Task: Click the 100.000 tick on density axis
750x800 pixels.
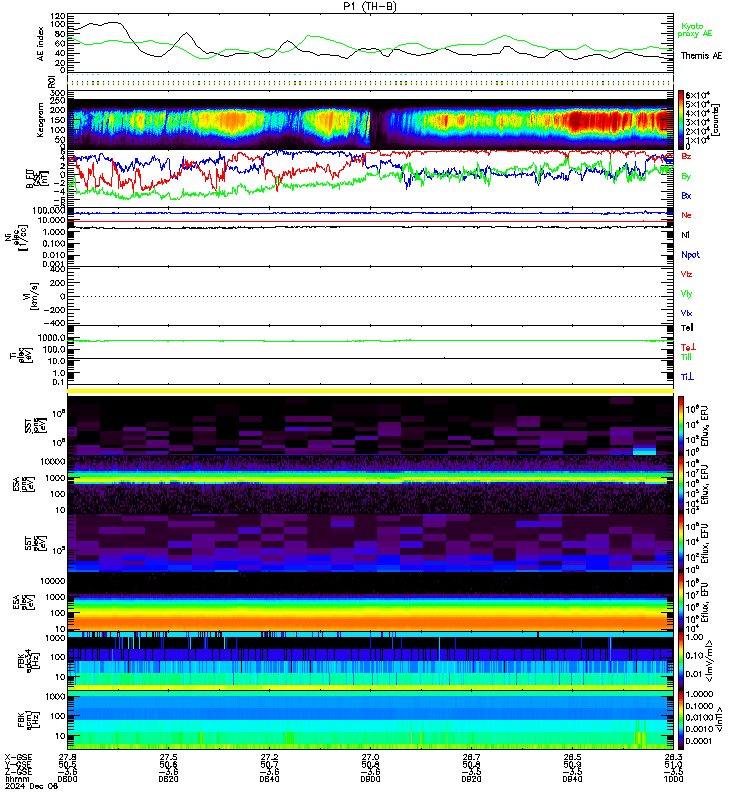Action: (x=49, y=210)
